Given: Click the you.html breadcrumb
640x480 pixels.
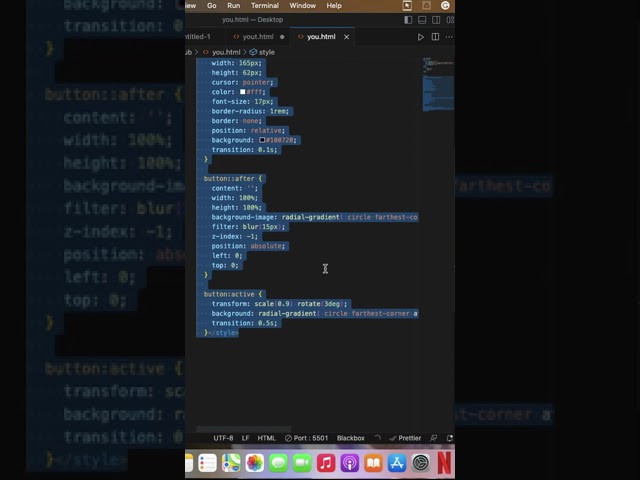Looking at the screenshot, I should click(x=226, y=52).
